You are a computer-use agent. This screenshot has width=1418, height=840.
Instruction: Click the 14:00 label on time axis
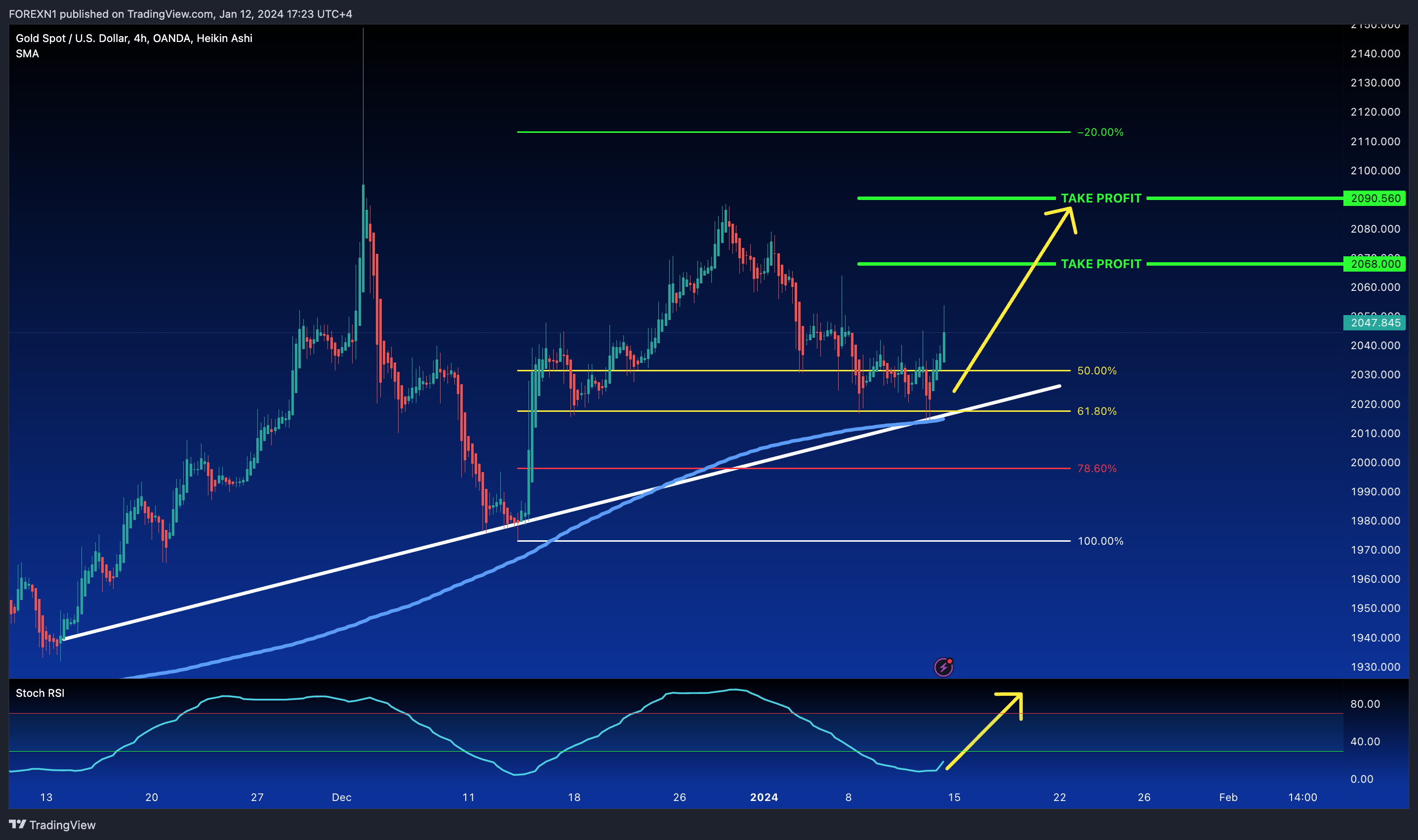pyautogui.click(x=1302, y=797)
